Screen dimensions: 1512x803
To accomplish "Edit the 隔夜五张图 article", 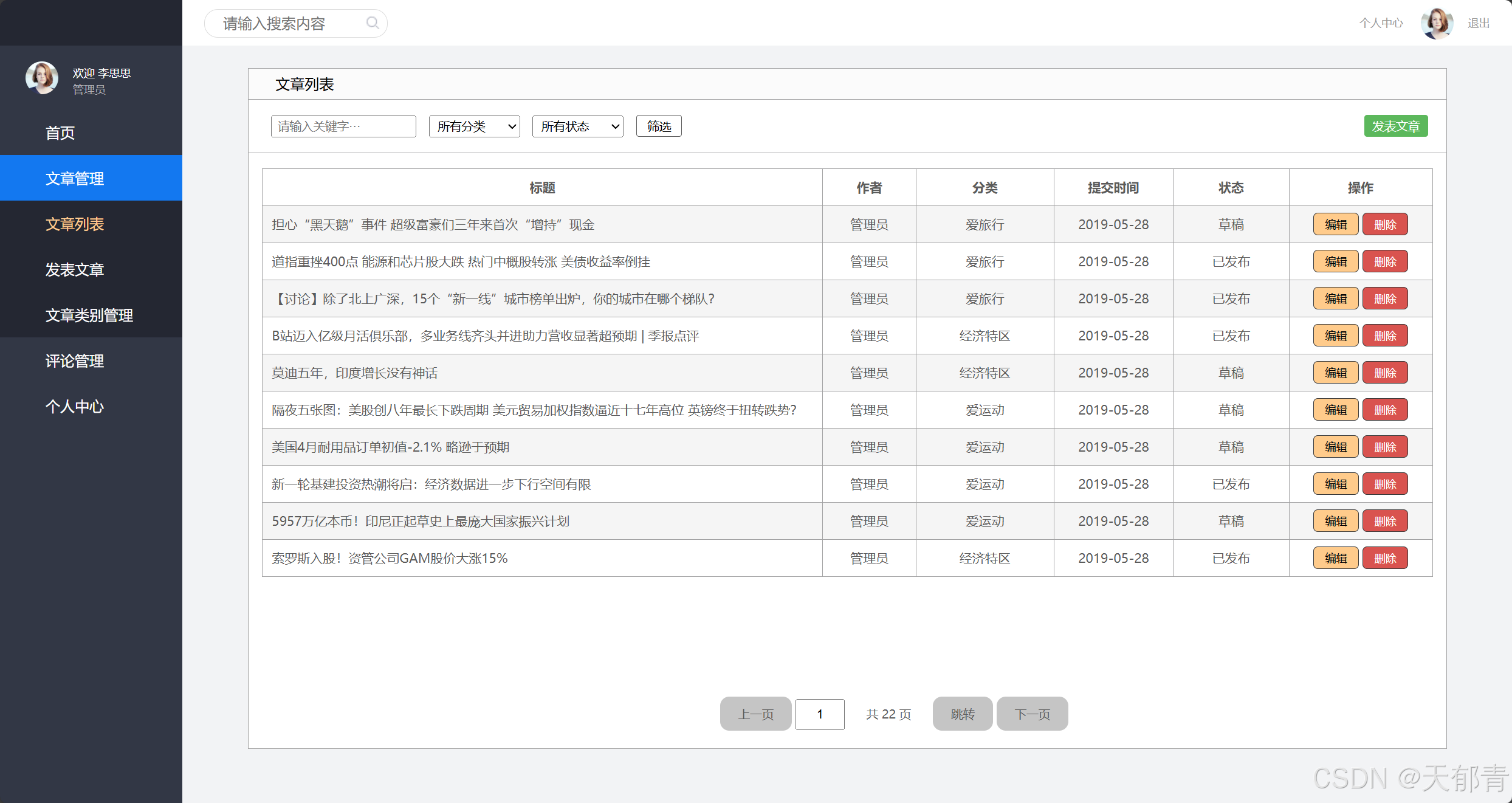I will (x=1336, y=410).
